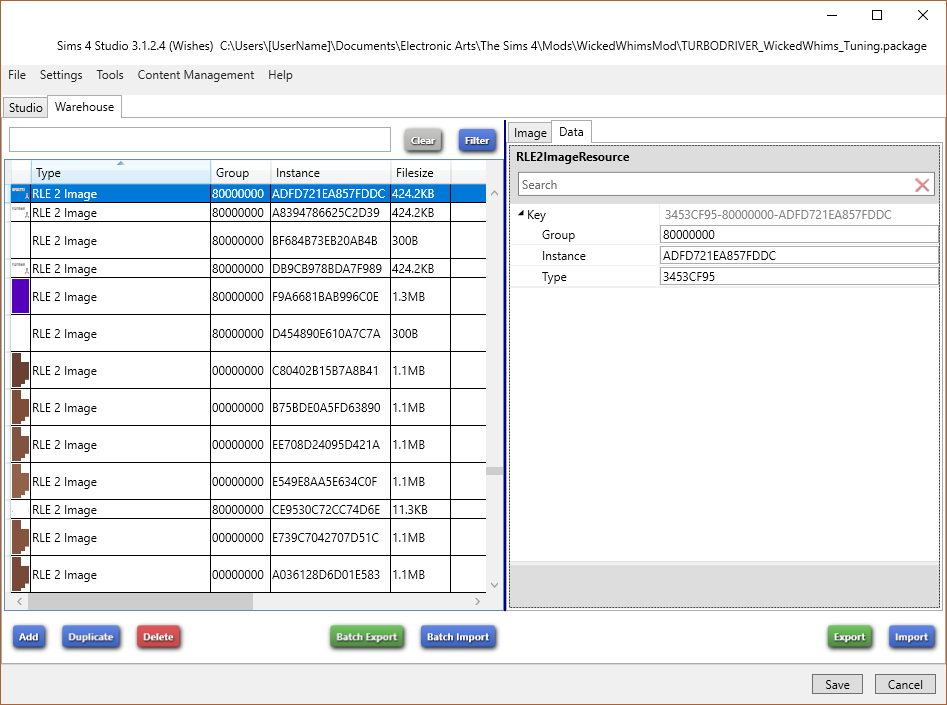947x705 pixels.
Task: Edit the Group value field 80000000
Action: (x=799, y=234)
